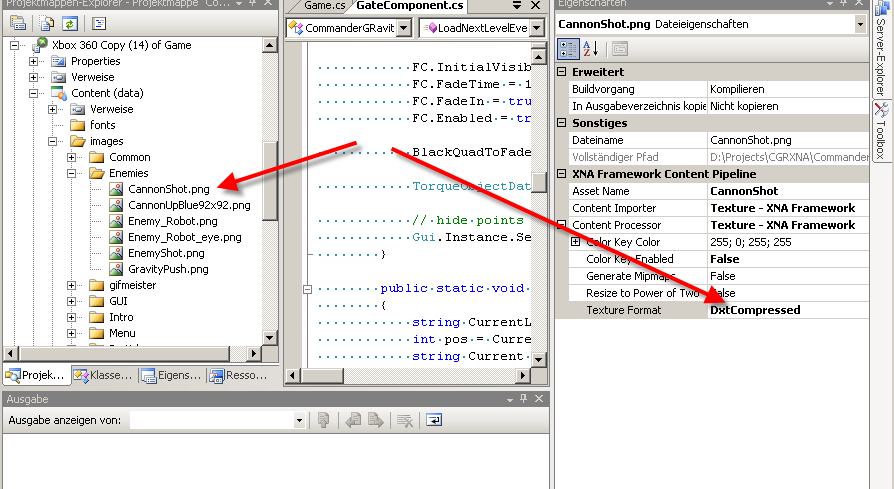Screen dimensions: 894x489
Task: Pin the Ausgabe panel with auto-hide pin
Action: [x=523, y=398]
